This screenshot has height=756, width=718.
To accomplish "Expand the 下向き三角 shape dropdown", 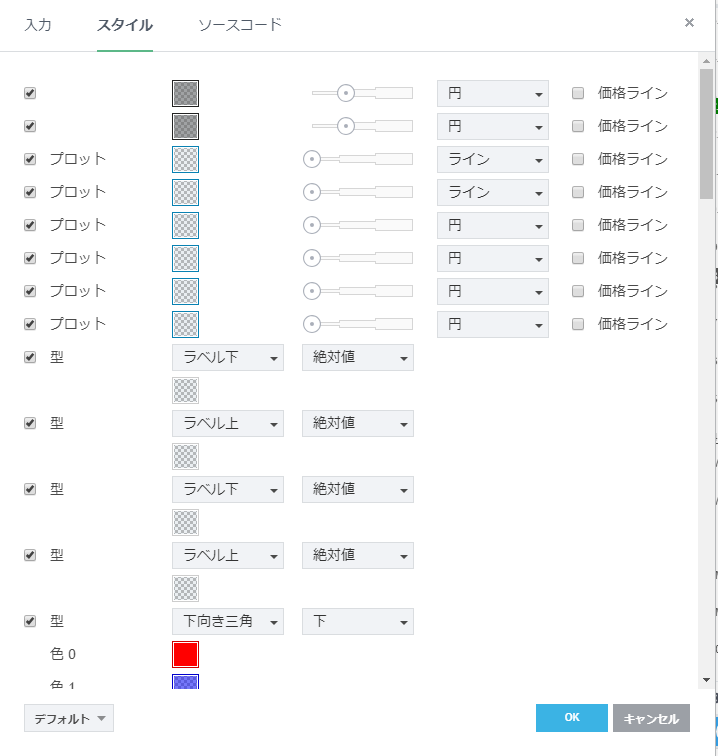I will click(x=227, y=621).
